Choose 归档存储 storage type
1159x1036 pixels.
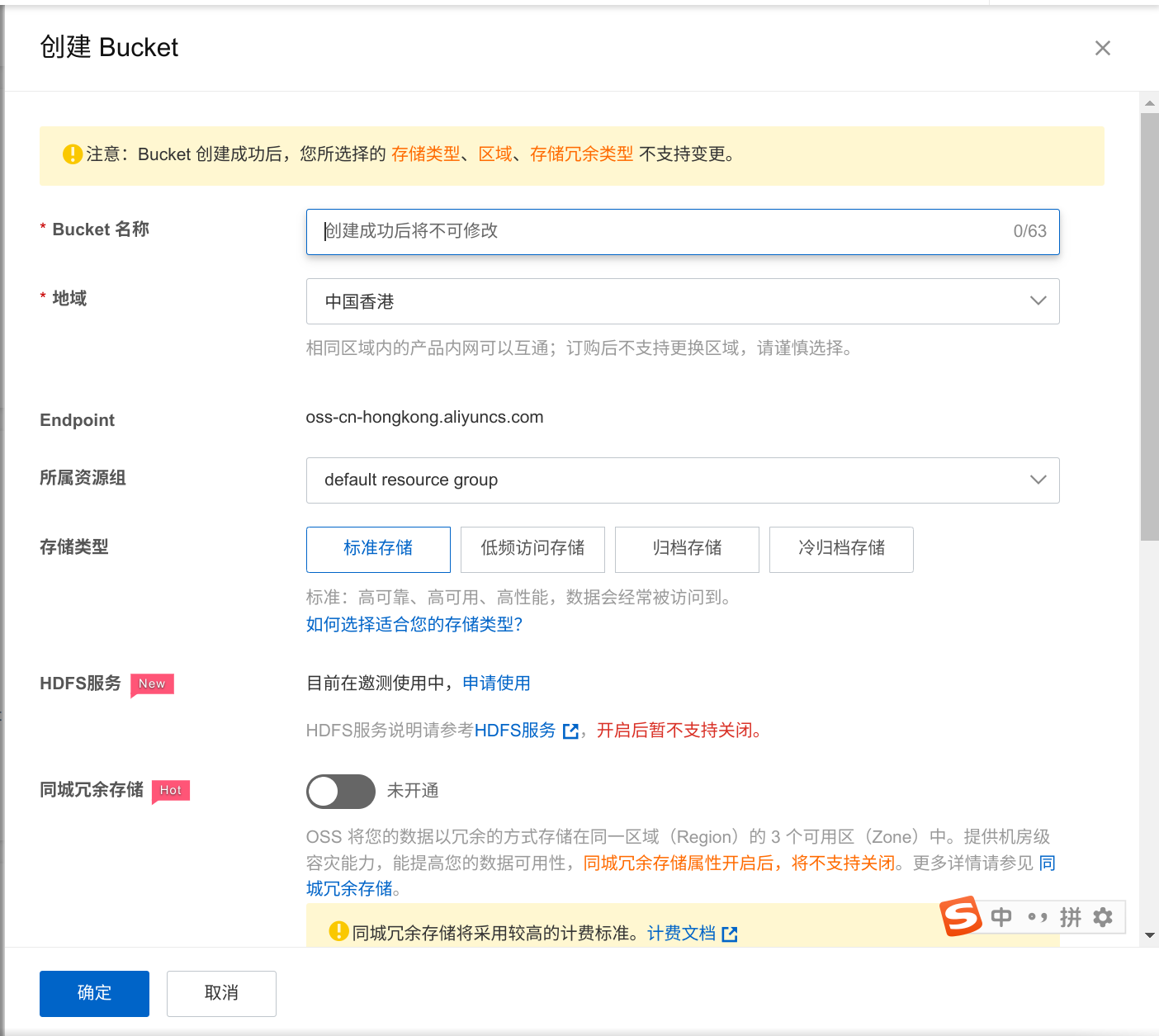click(x=687, y=549)
